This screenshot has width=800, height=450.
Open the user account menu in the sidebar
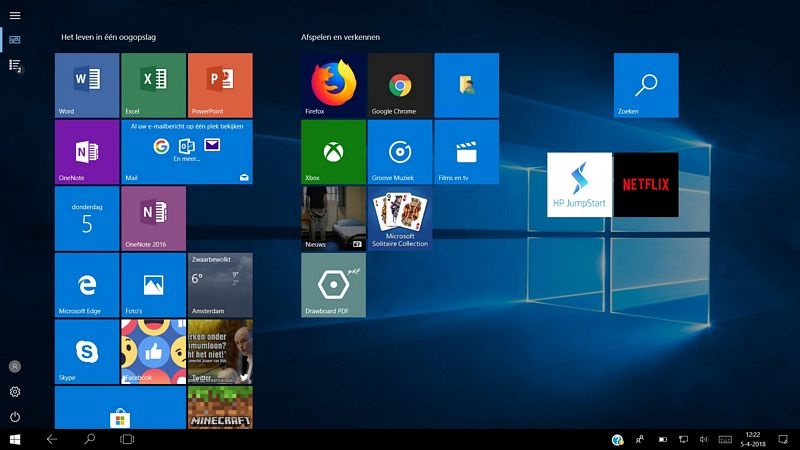15,366
